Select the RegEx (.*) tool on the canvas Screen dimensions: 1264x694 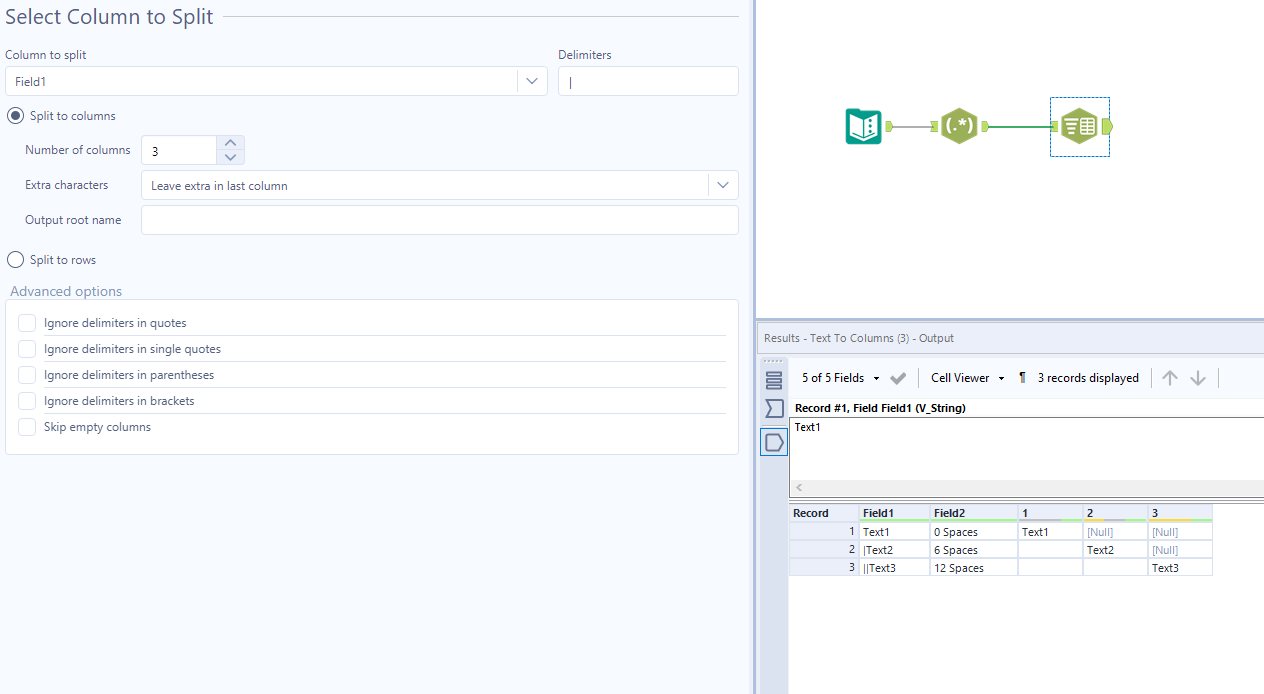(x=959, y=127)
